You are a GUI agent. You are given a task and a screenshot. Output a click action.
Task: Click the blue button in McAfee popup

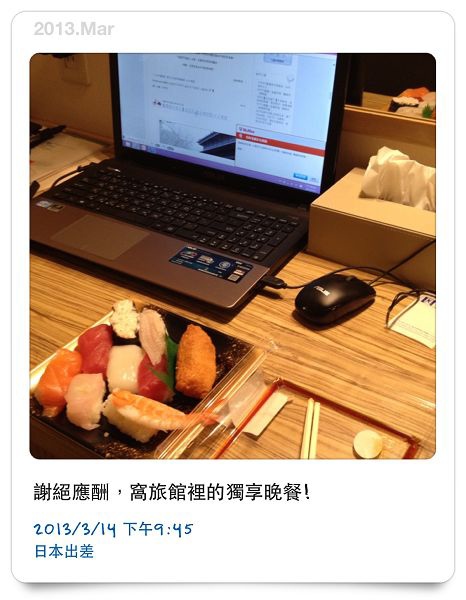point(300,176)
